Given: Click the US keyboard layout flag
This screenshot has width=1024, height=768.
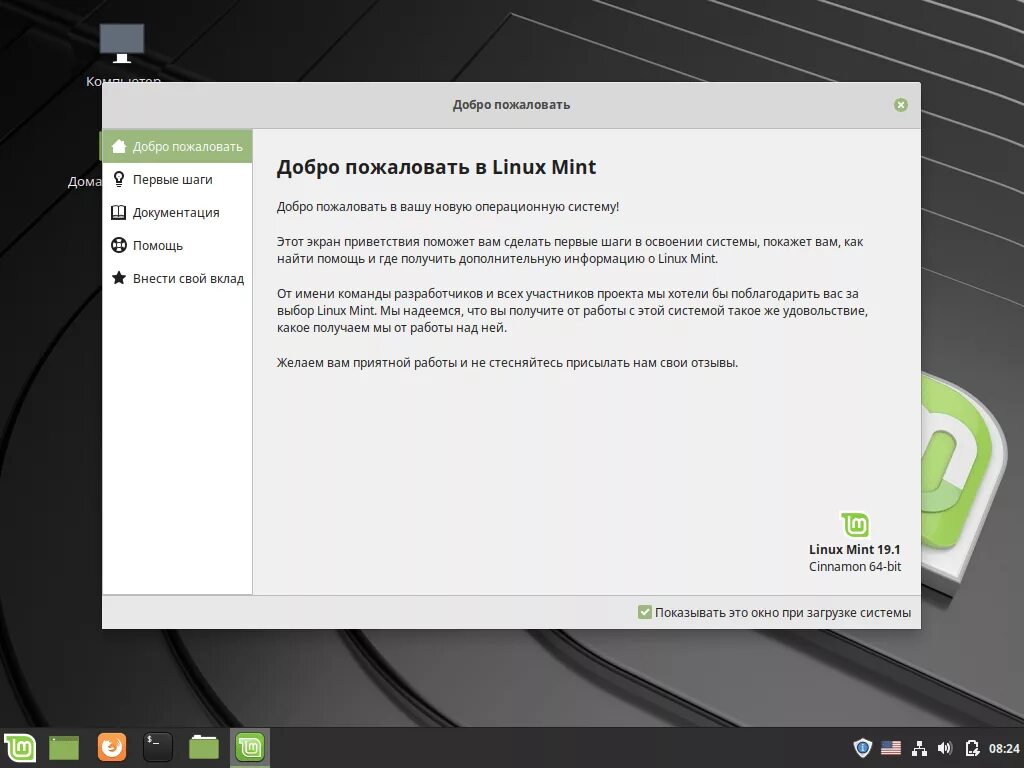Looking at the screenshot, I should [891, 748].
